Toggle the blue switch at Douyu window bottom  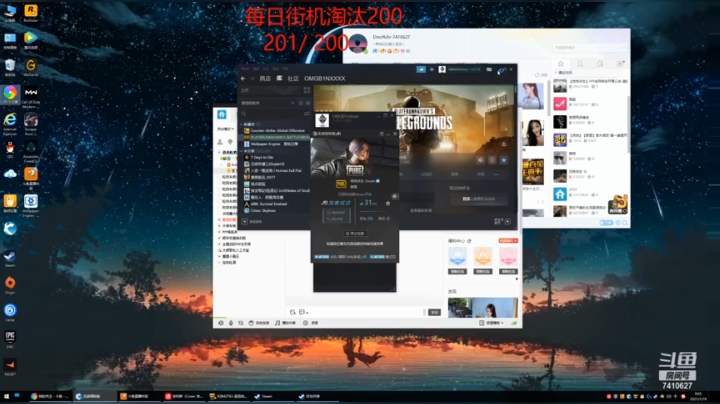click(x=606, y=223)
